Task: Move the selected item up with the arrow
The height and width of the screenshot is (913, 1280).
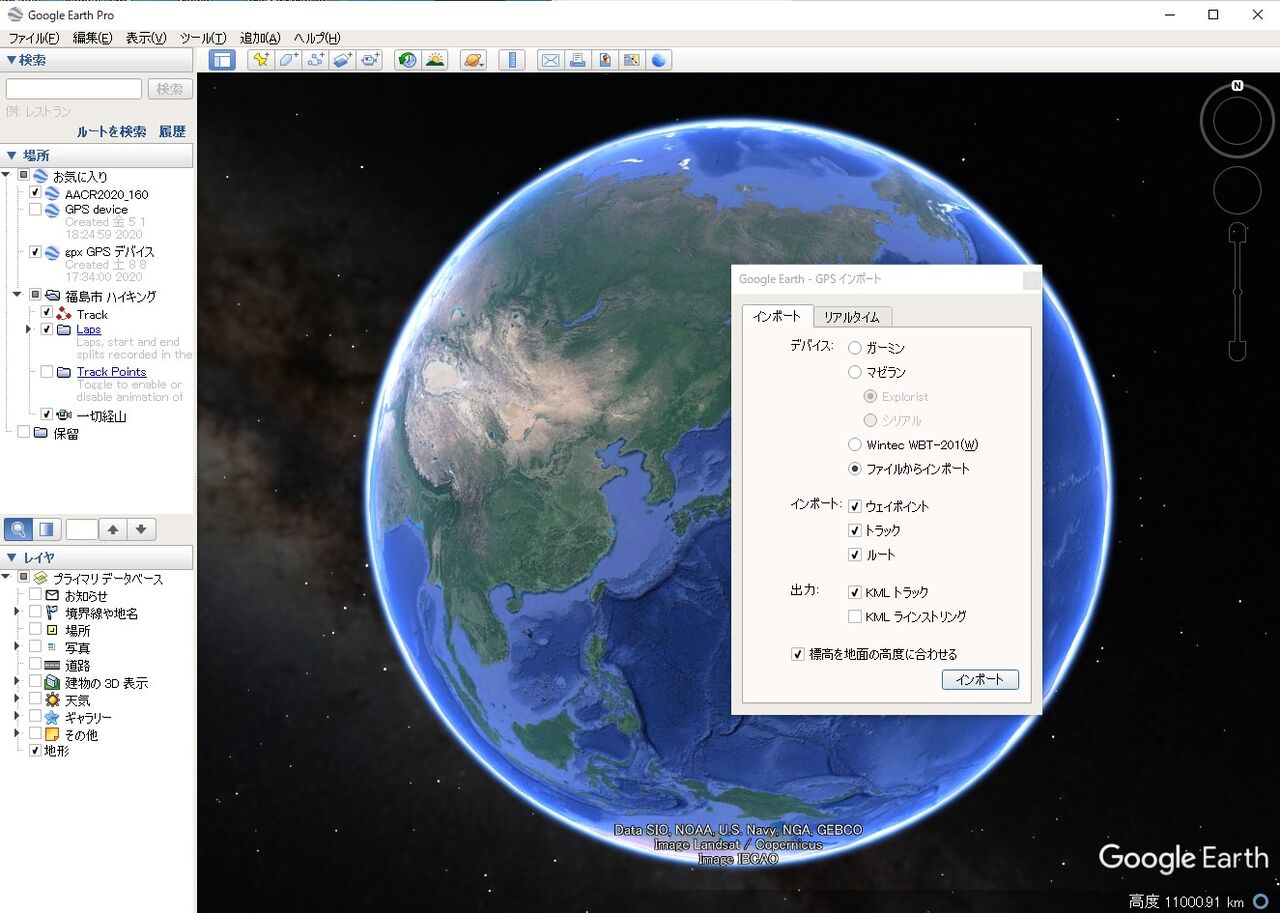Action: [x=113, y=529]
